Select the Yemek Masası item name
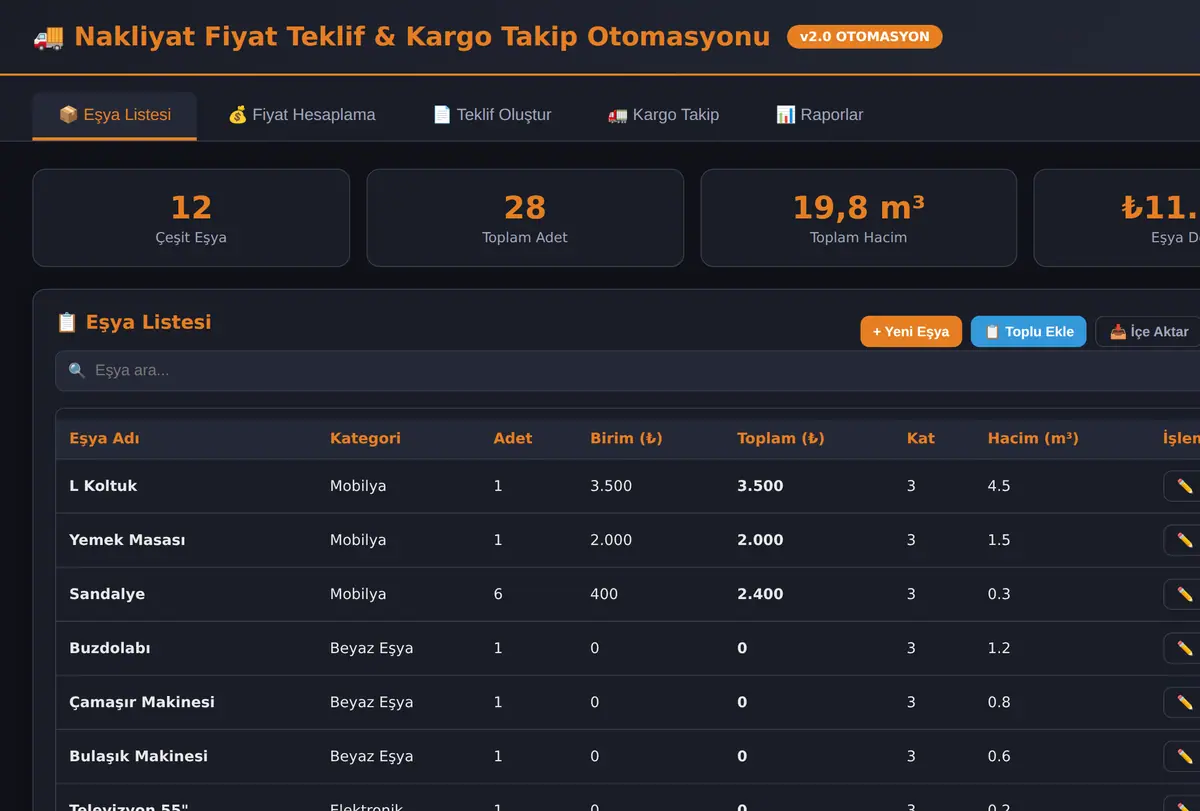 (127, 540)
